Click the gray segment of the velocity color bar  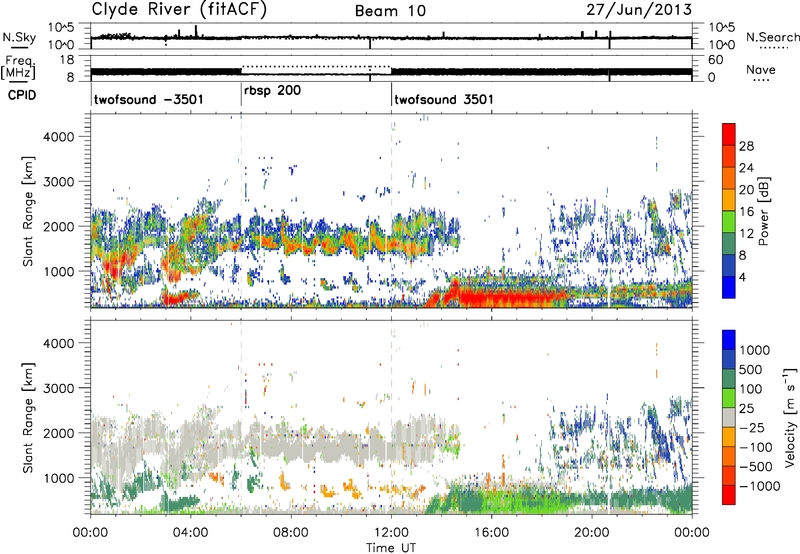click(729, 418)
